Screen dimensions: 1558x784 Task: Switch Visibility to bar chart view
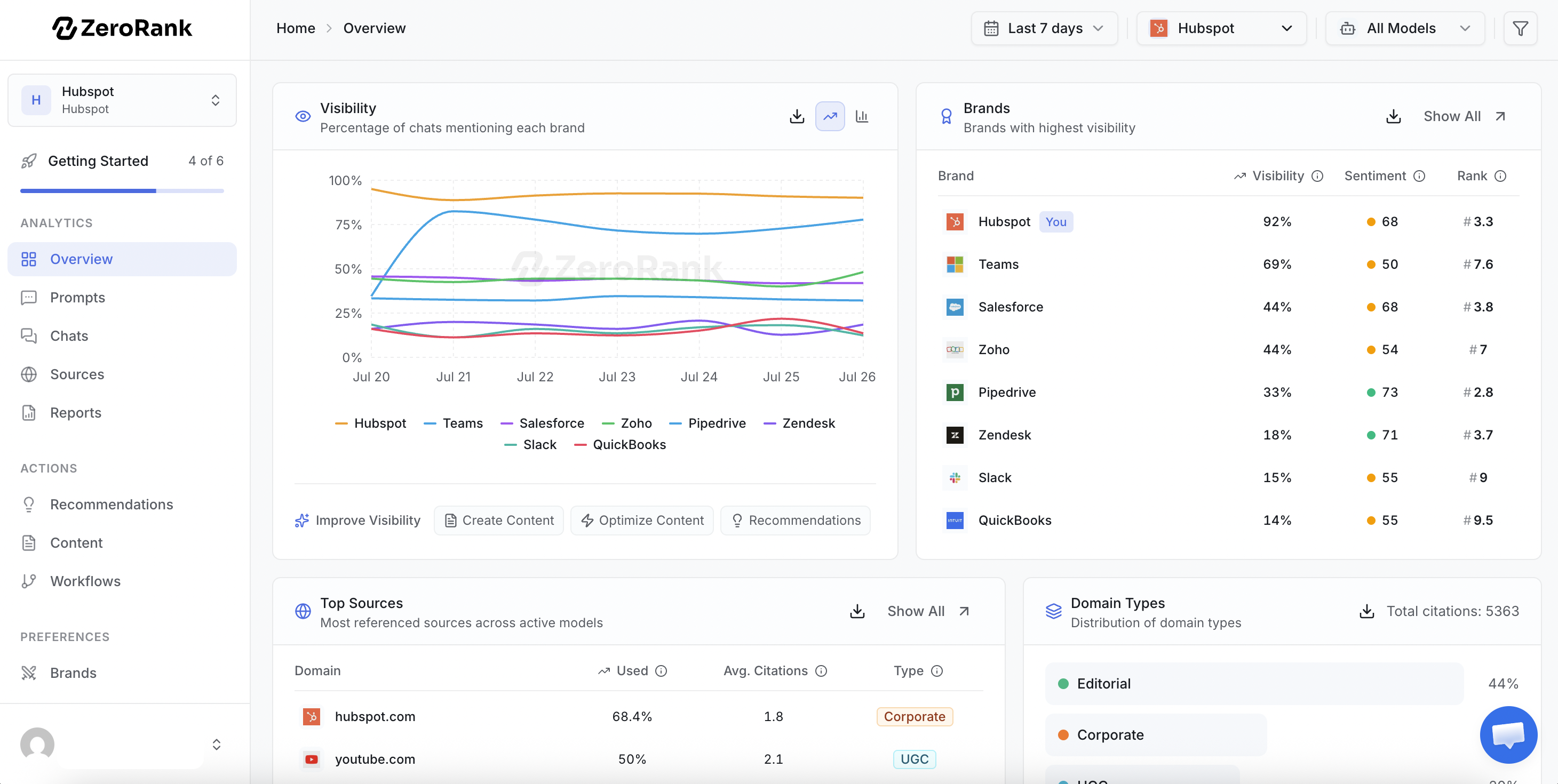[x=862, y=117]
